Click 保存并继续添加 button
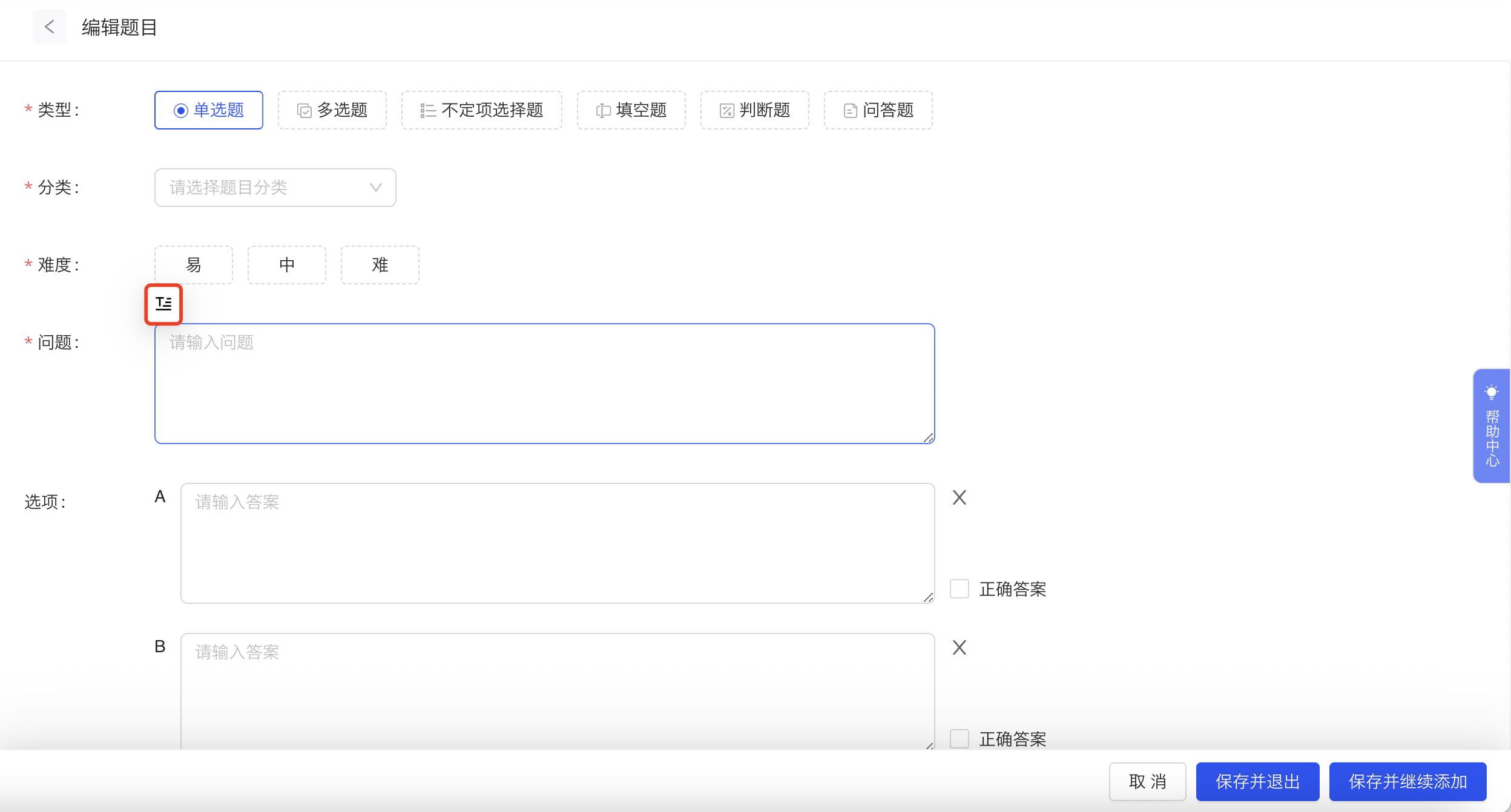1511x812 pixels. click(1408, 782)
